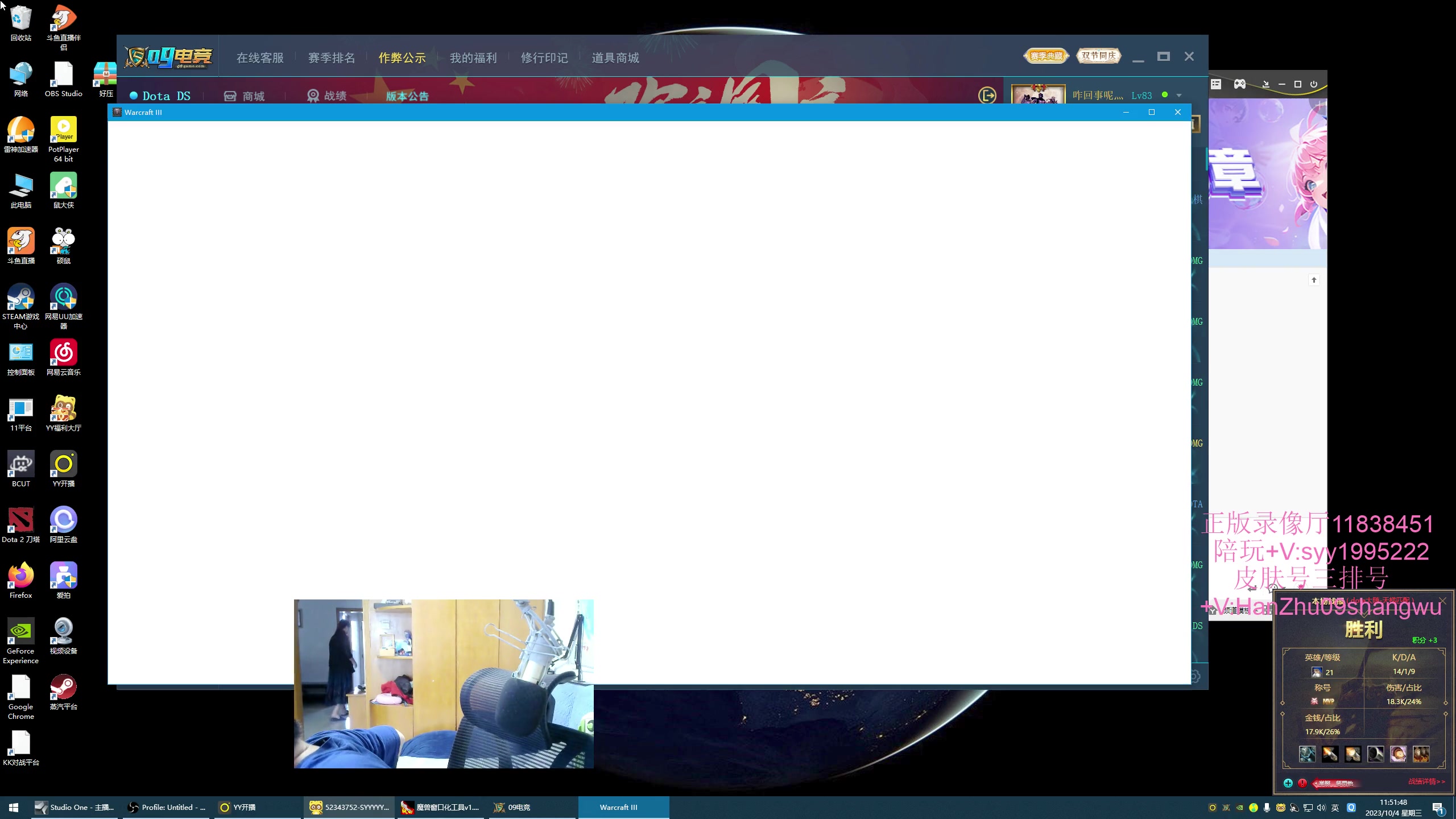Select the 作弊公示 menu item
The image size is (1456, 819).
point(402,57)
